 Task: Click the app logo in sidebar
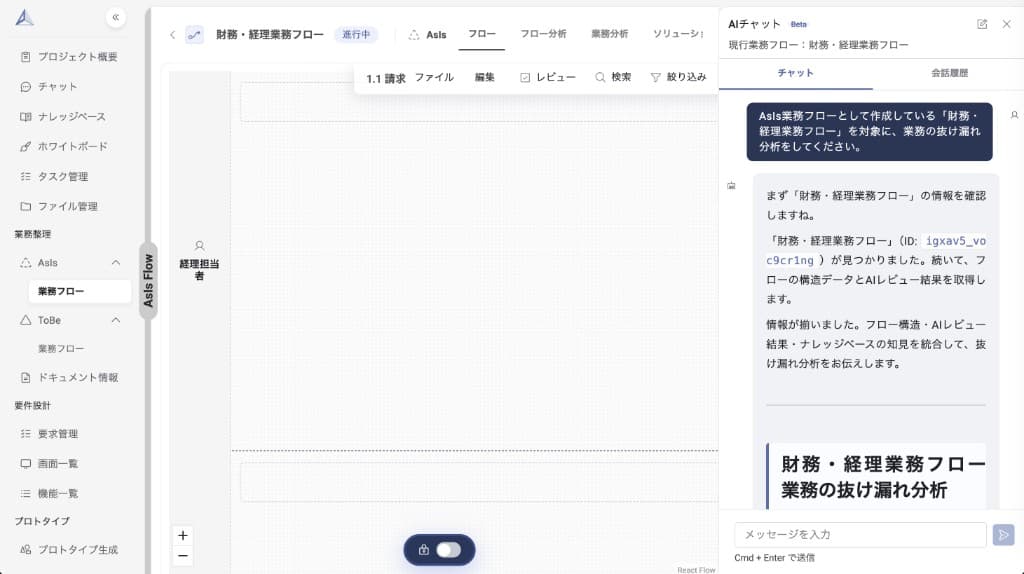pos(24,18)
